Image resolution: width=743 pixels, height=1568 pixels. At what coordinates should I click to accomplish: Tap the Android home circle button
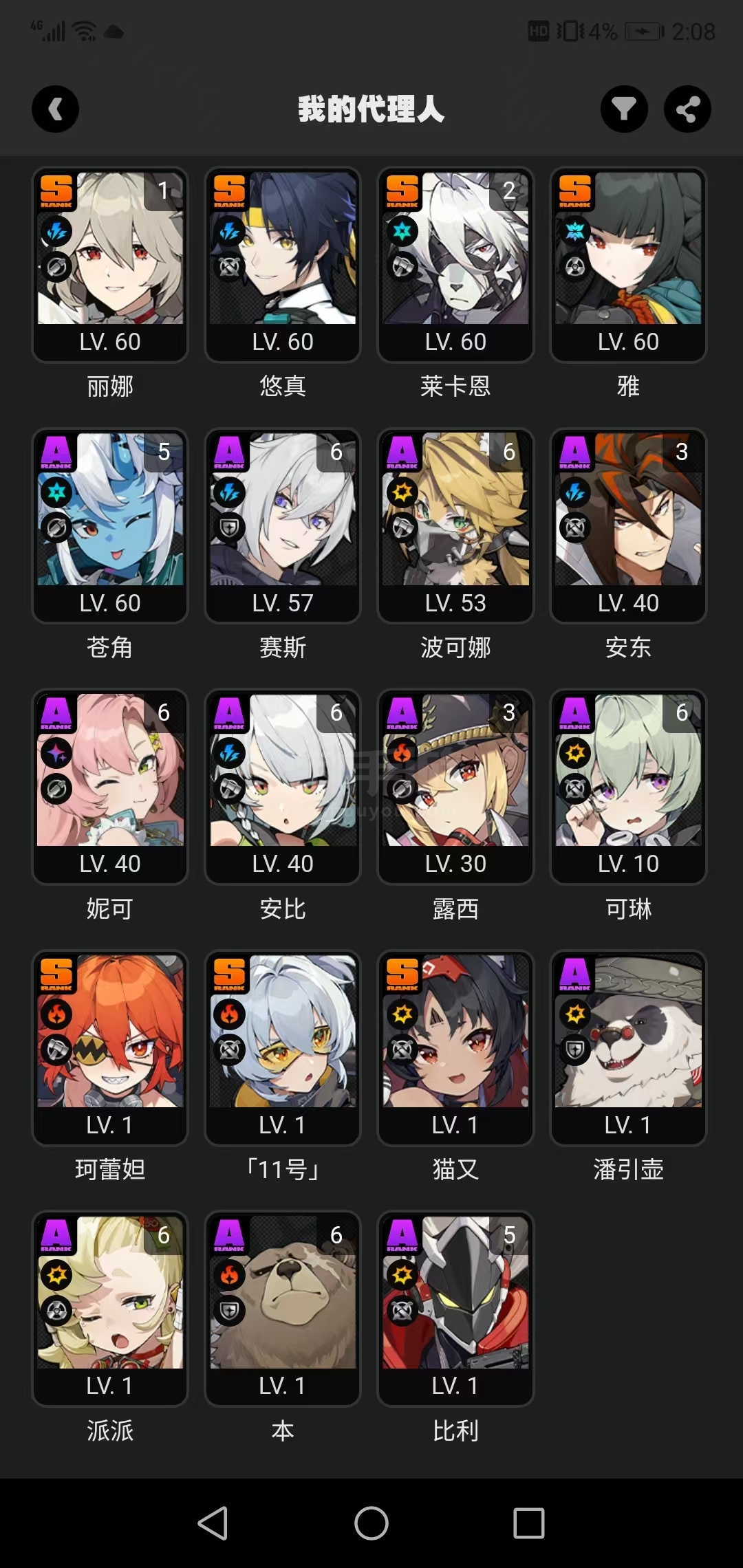tap(371, 1523)
